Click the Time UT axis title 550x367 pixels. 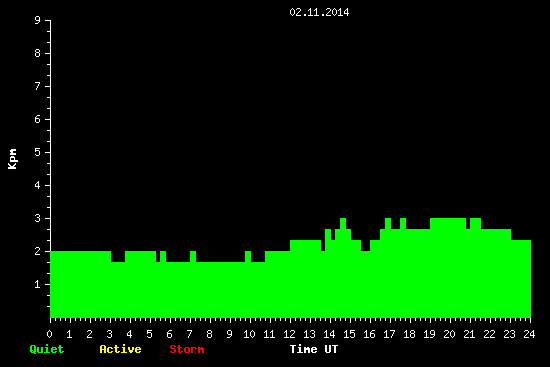[314, 349]
